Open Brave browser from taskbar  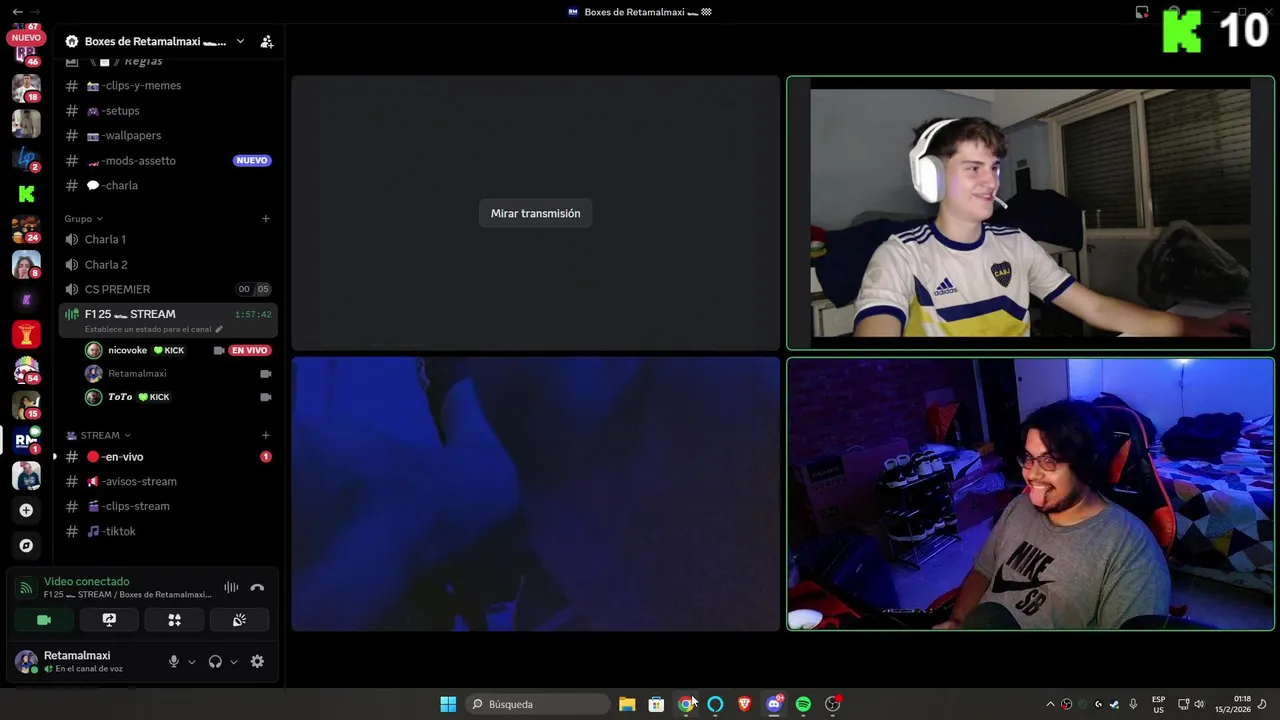click(x=744, y=705)
